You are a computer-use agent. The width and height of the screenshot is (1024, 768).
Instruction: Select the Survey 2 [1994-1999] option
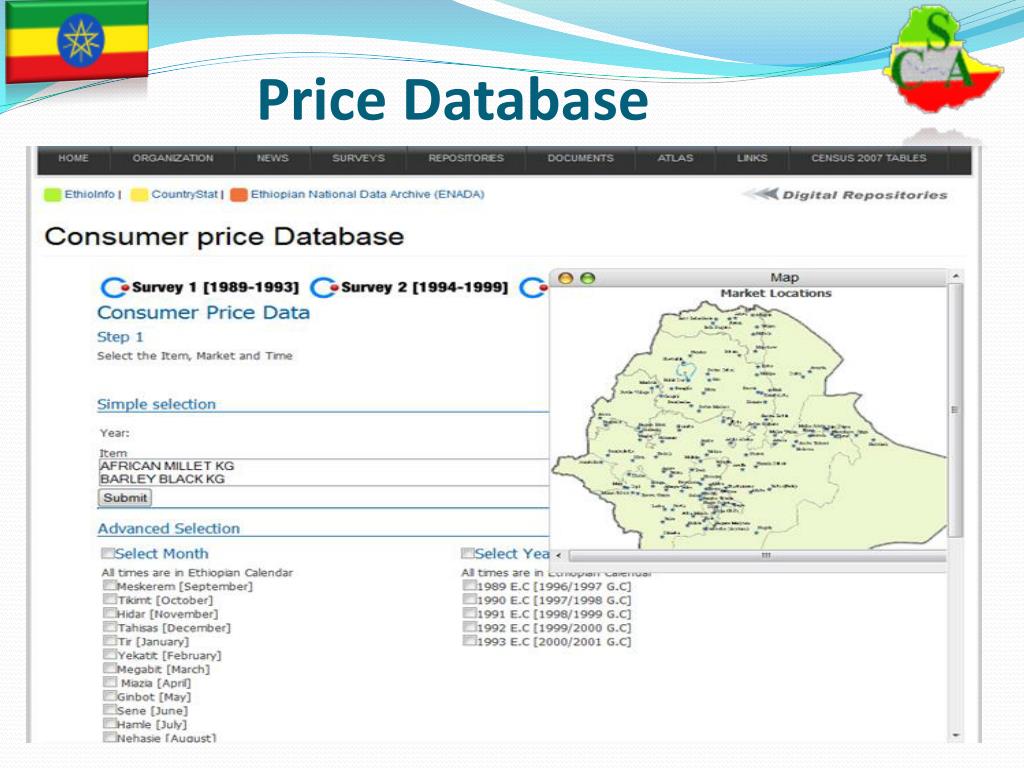409,287
